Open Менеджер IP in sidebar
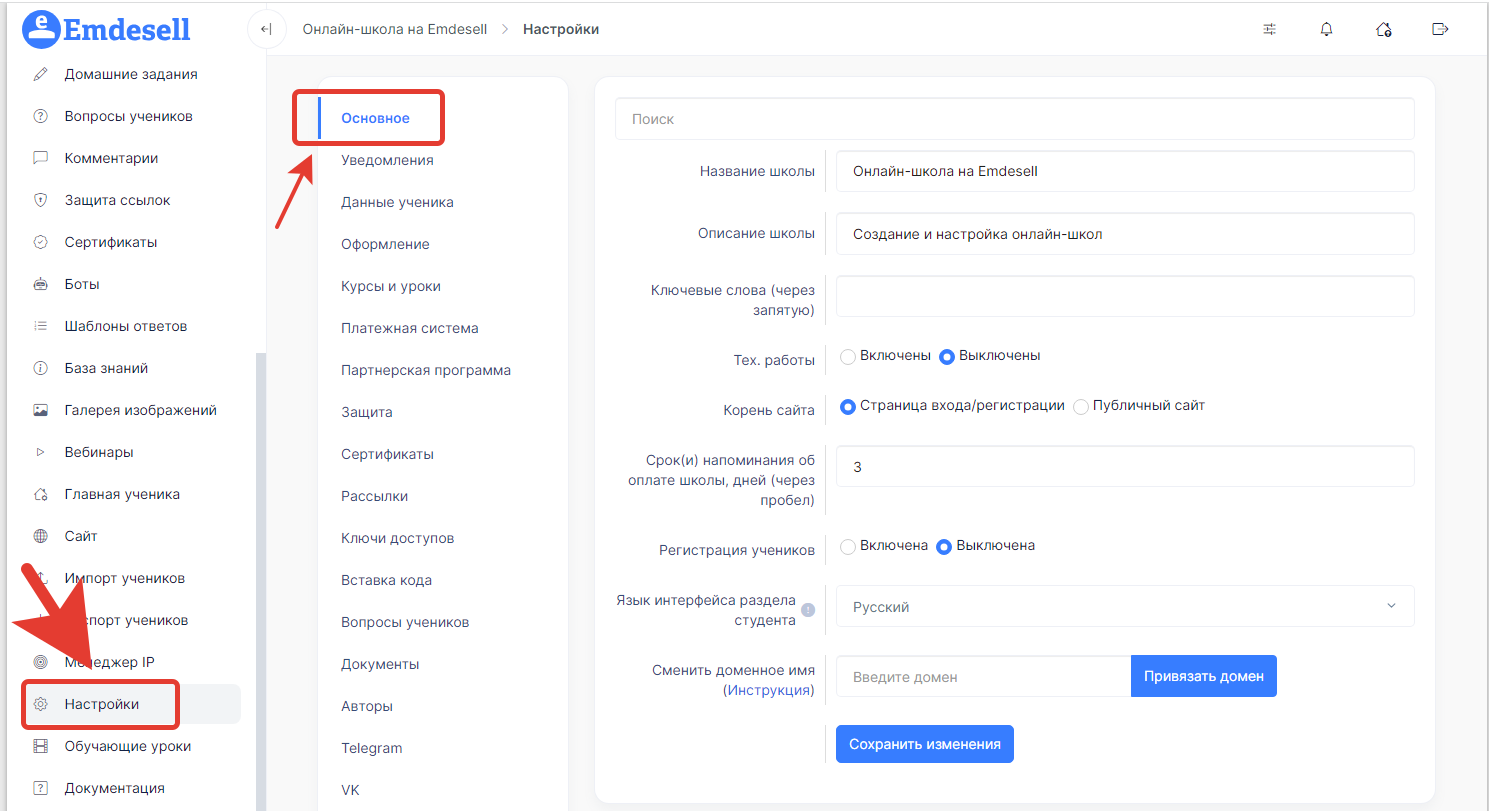 (x=110, y=662)
